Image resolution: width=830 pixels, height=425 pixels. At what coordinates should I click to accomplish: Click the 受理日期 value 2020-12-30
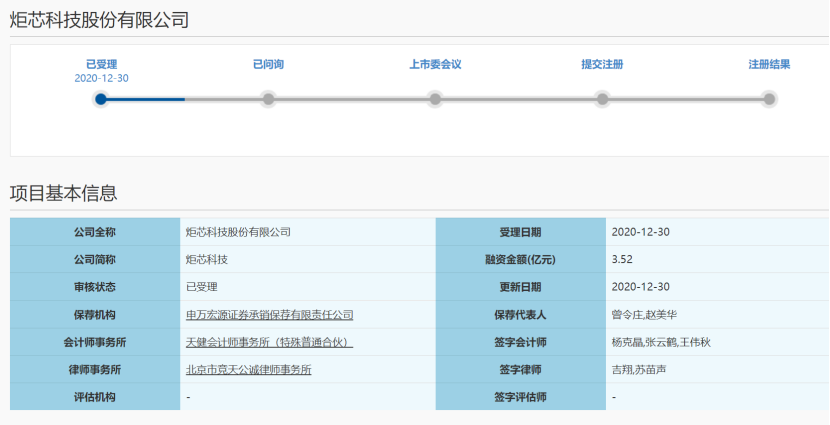point(640,232)
